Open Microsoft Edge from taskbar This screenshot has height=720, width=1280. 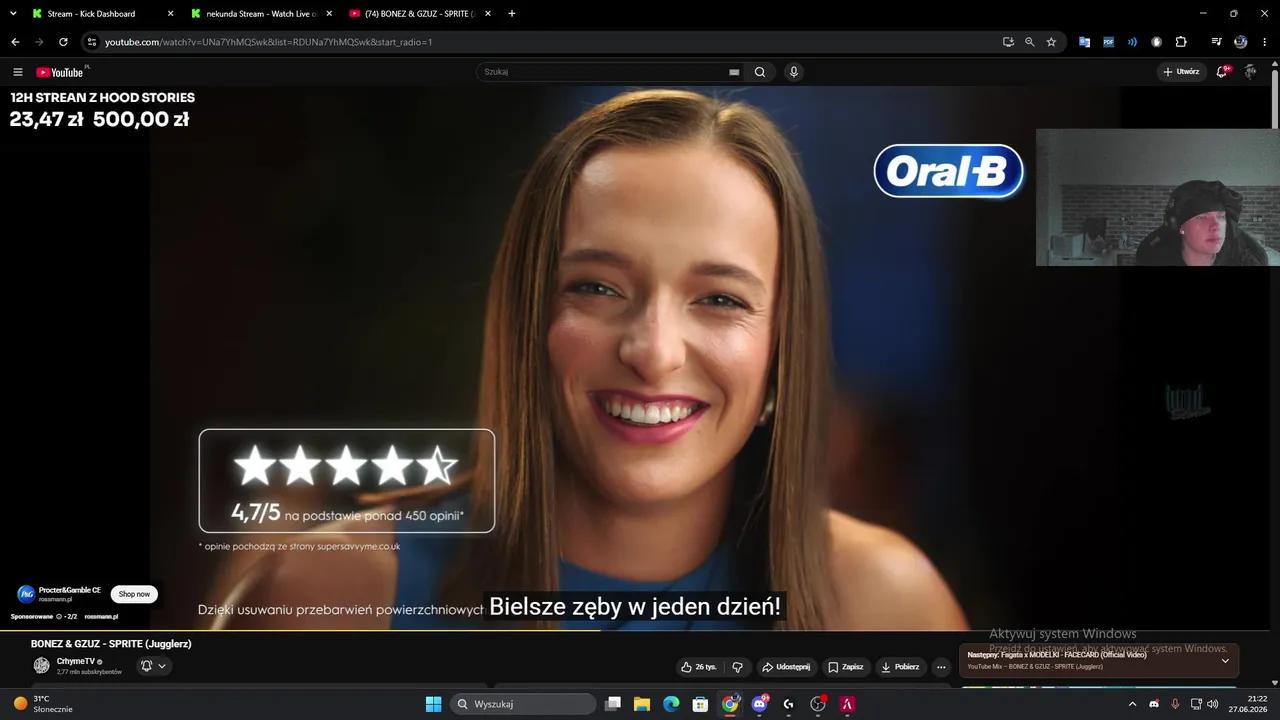671,704
